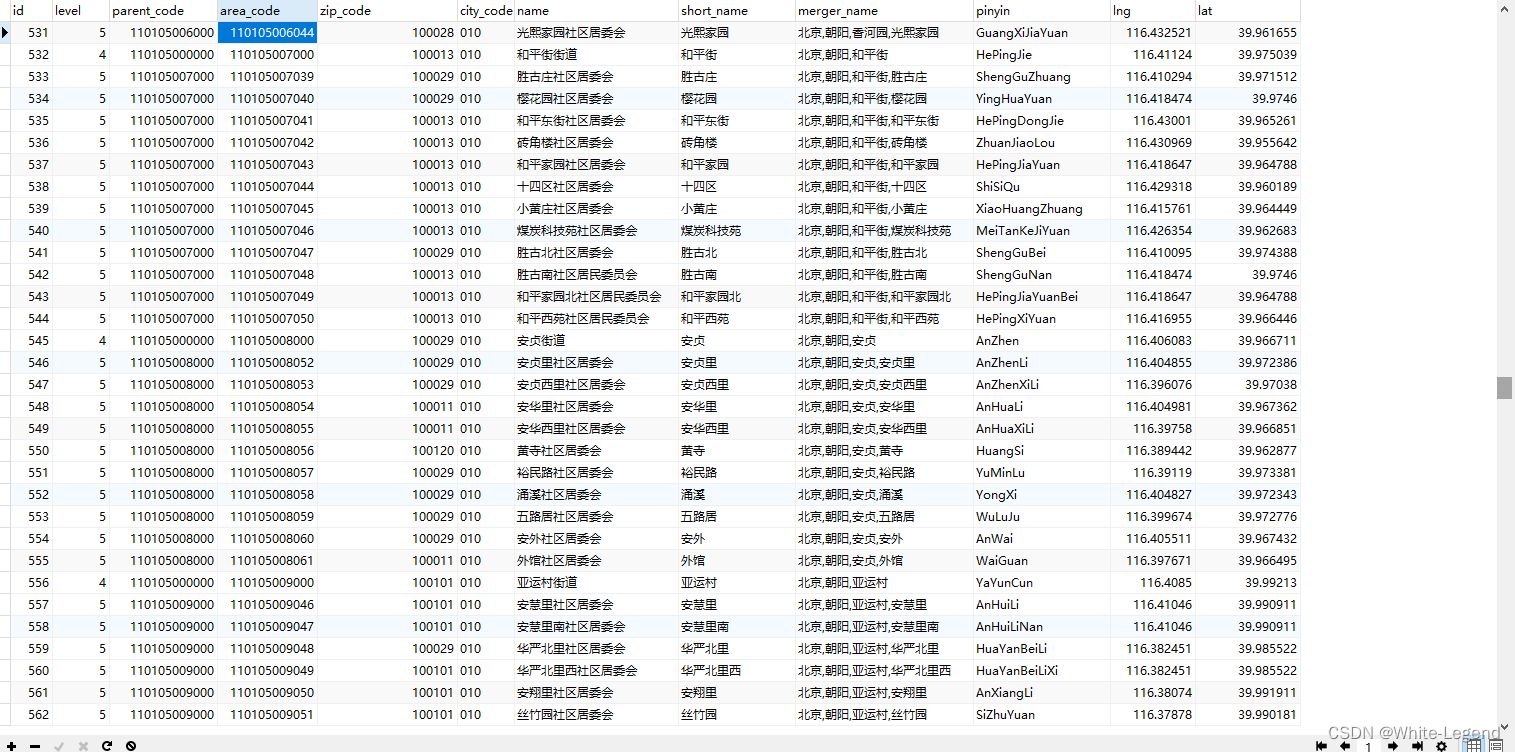The width and height of the screenshot is (1515, 752).
Task: Click the page number 1 field
Action: click(1369, 745)
